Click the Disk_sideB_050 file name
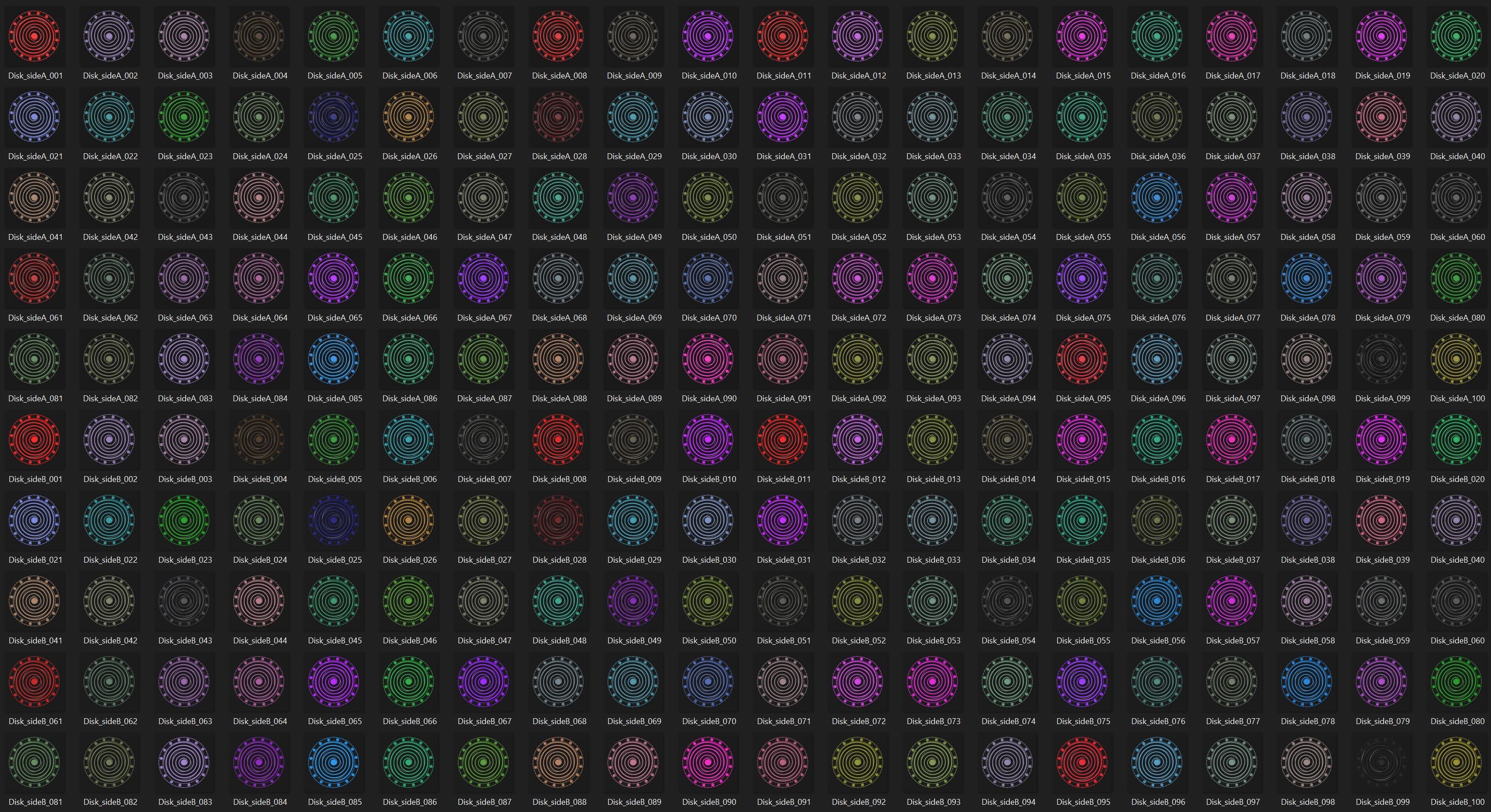Image resolution: width=1491 pixels, height=812 pixels. pyautogui.click(x=709, y=641)
